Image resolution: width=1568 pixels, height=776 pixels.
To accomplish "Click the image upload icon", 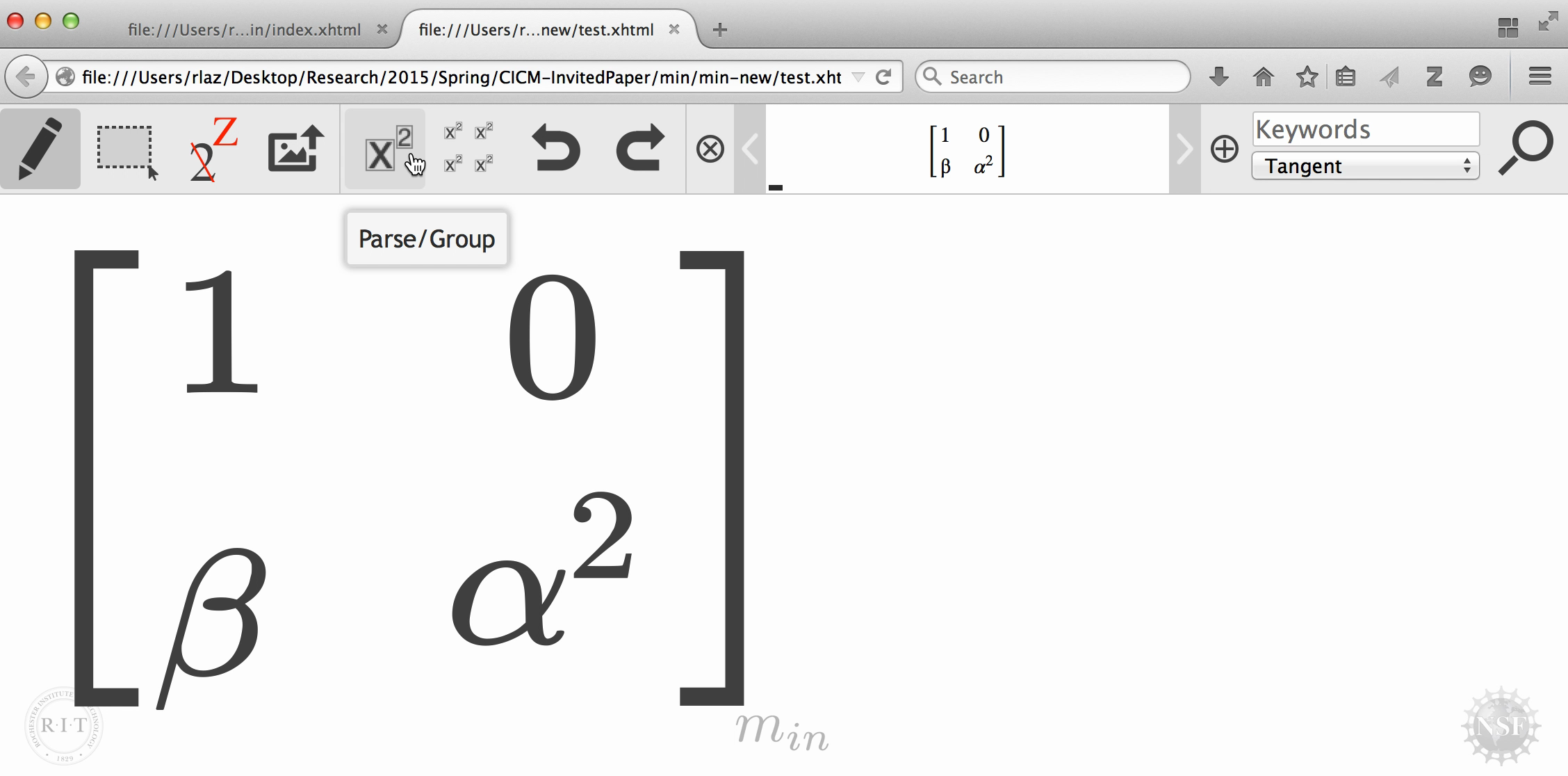I will 296,149.
